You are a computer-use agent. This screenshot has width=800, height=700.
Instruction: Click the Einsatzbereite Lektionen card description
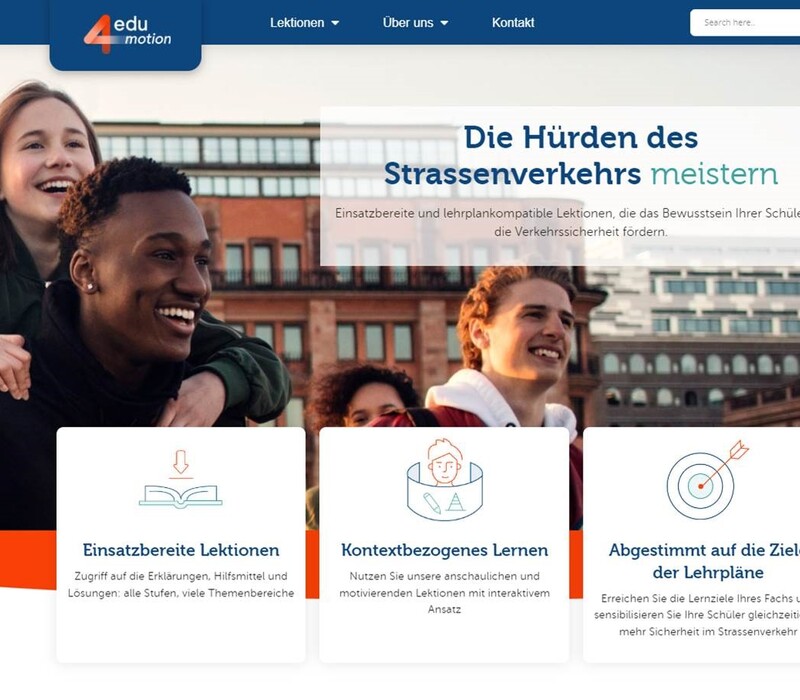coord(181,585)
